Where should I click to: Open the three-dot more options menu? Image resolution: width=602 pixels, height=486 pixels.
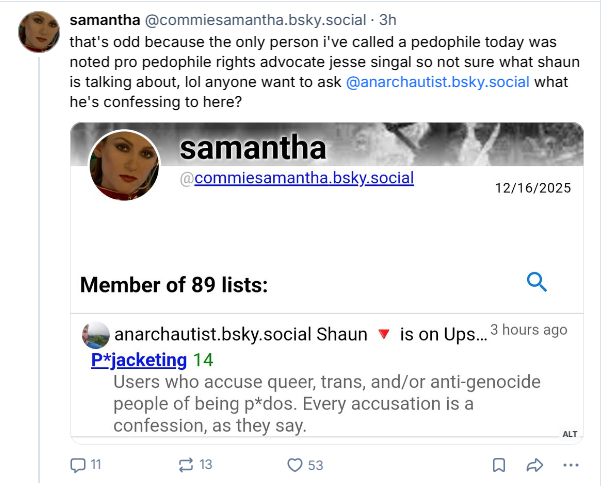point(571,465)
